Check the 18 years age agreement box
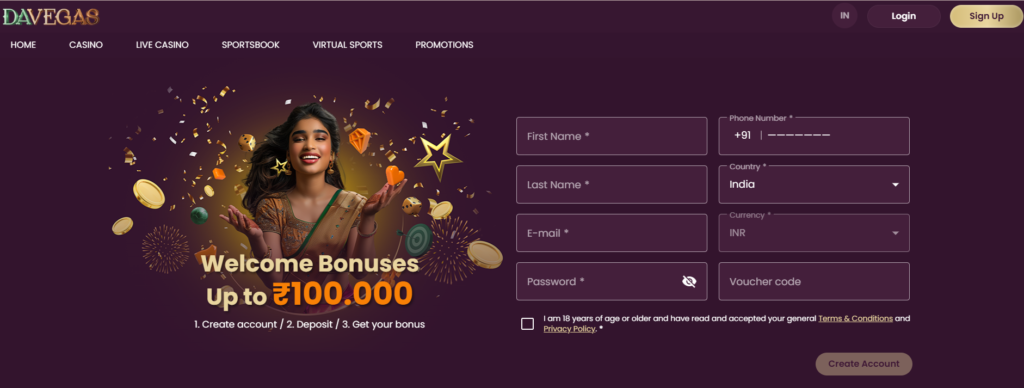The height and width of the screenshot is (388, 1024). point(528,324)
